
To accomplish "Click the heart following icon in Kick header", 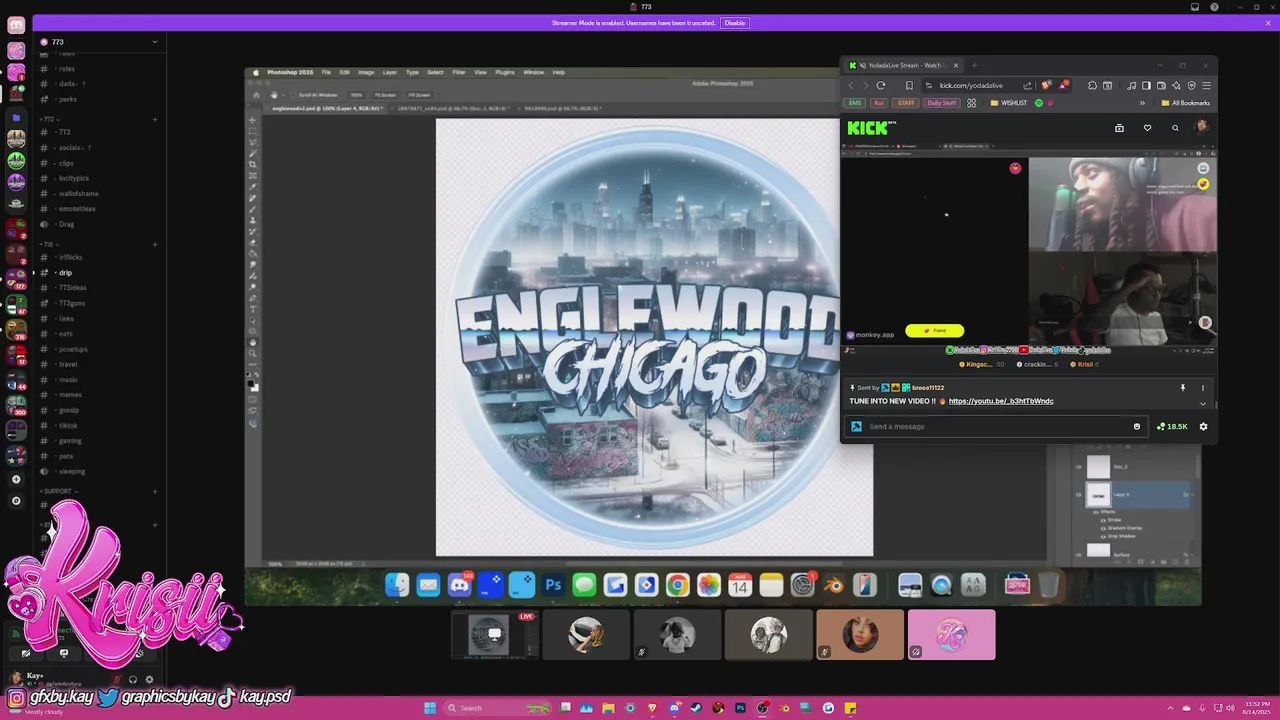I will (1147, 128).
